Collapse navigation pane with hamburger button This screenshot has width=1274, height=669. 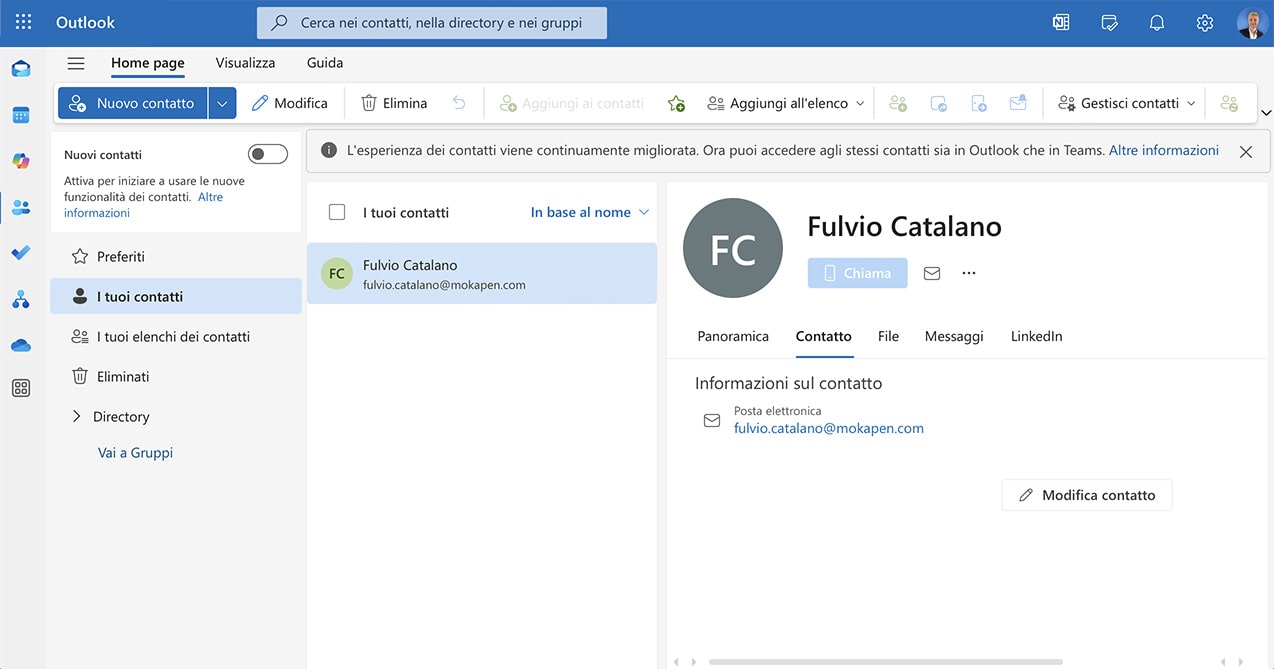pyautogui.click(x=76, y=63)
